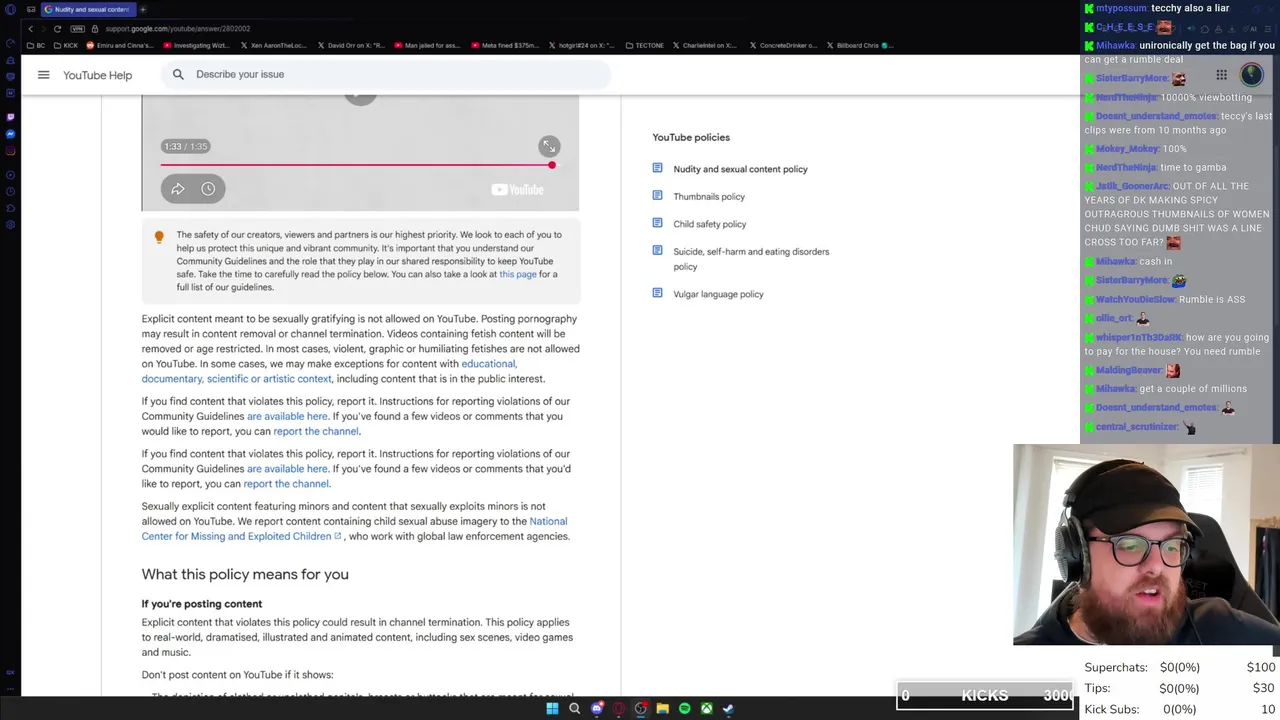Open Discord from the taskbar
Viewport: 1280px width, 720px height.
pyautogui.click(x=597, y=709)
